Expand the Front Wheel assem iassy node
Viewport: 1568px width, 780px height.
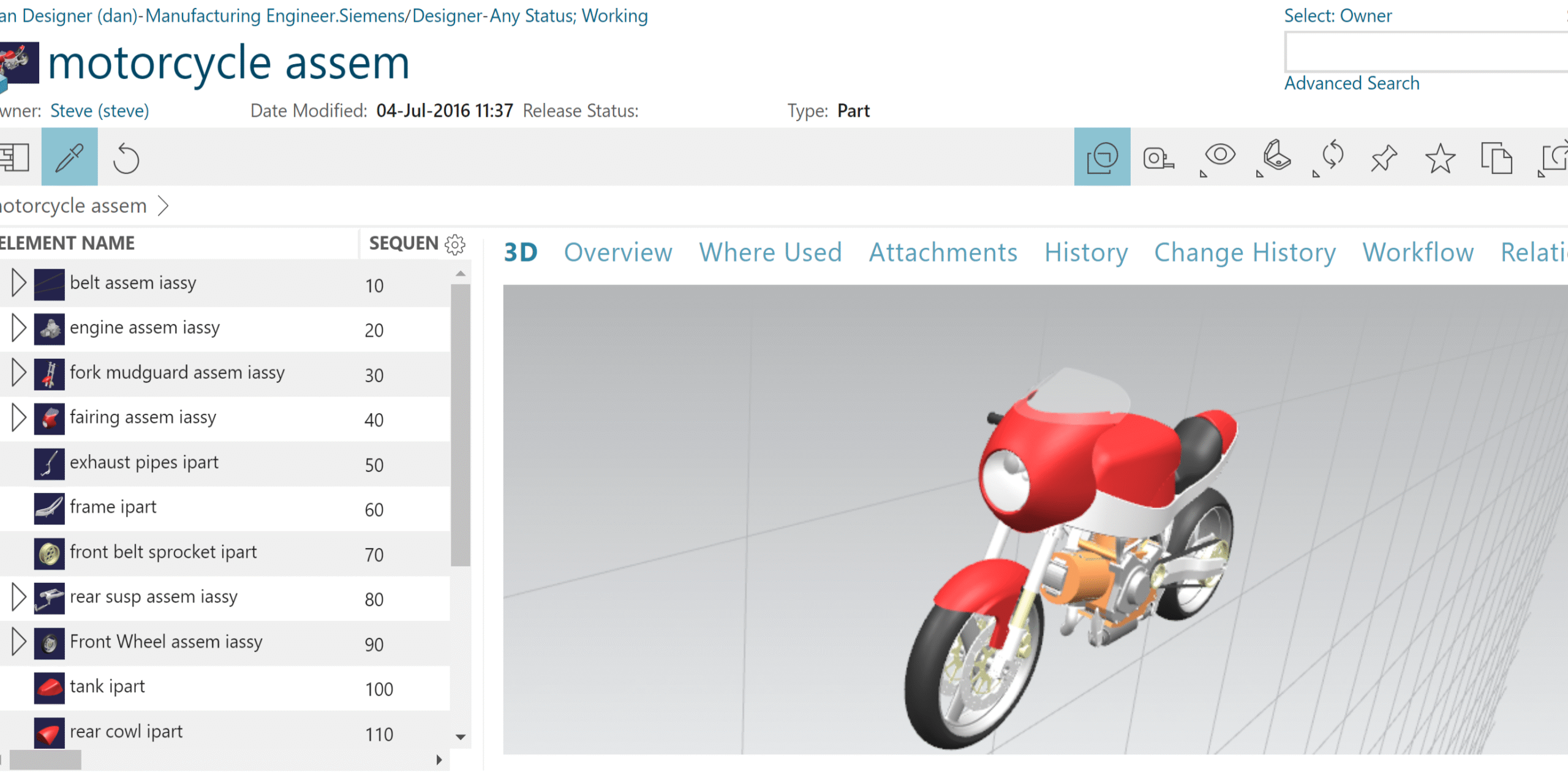18,642
